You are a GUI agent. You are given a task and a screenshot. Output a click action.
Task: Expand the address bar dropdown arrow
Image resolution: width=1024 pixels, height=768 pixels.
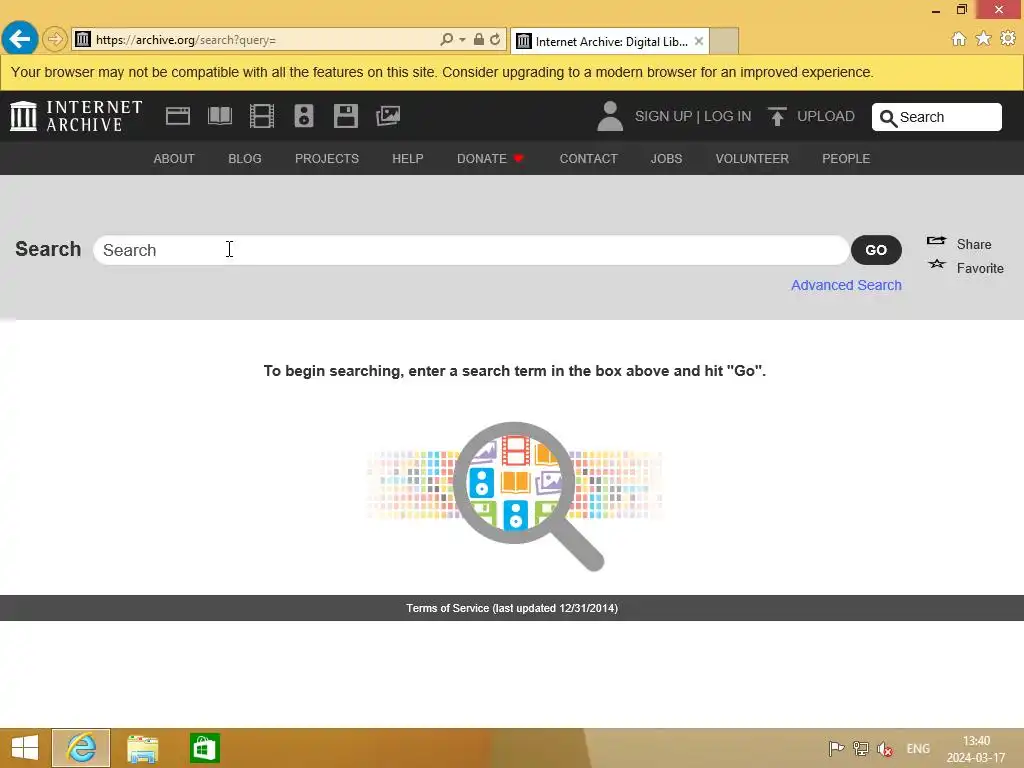(462, 40)
